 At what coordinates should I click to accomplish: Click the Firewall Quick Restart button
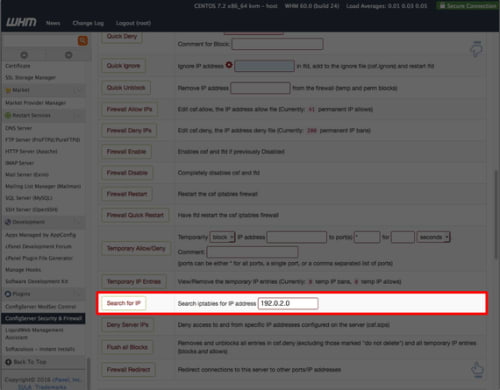(x=135, y=215)
